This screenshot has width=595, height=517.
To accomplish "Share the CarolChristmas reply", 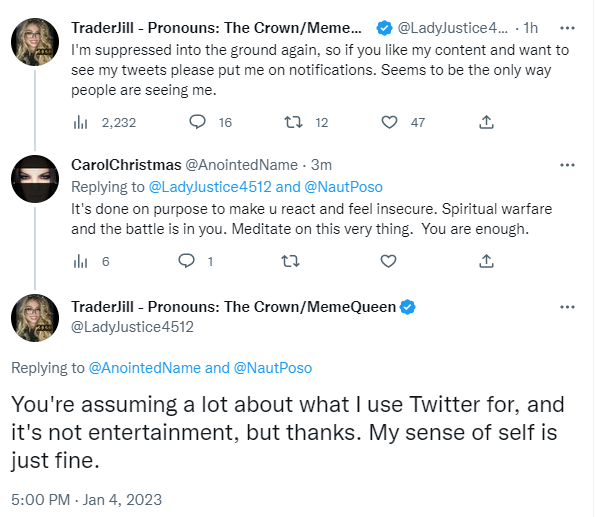I will point(486,261).
